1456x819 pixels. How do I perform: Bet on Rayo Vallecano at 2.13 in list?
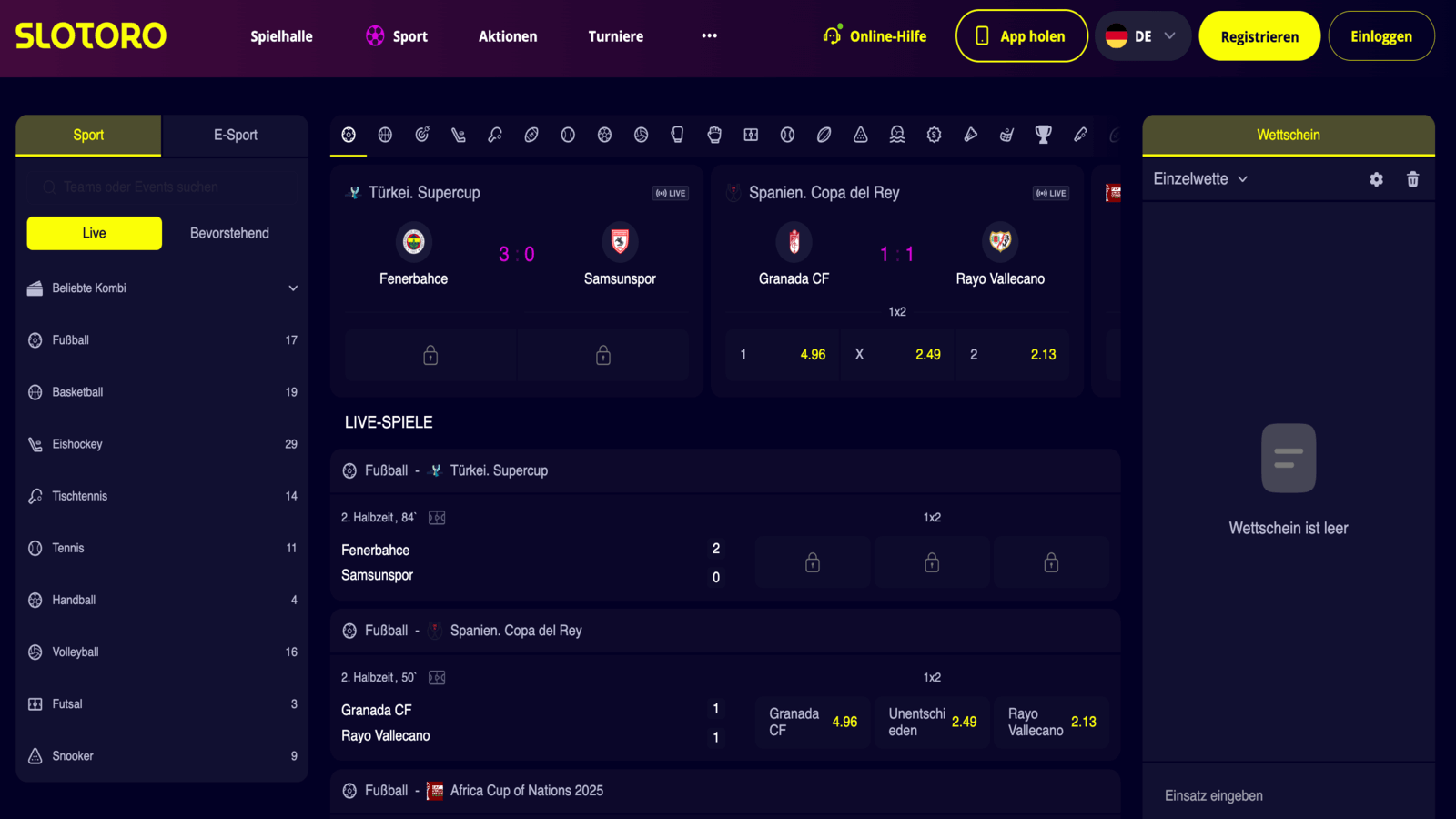tap(1052, 723)
